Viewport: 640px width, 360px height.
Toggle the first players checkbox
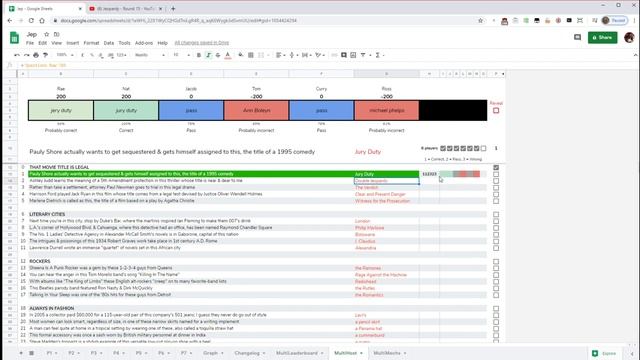point(443,148)
